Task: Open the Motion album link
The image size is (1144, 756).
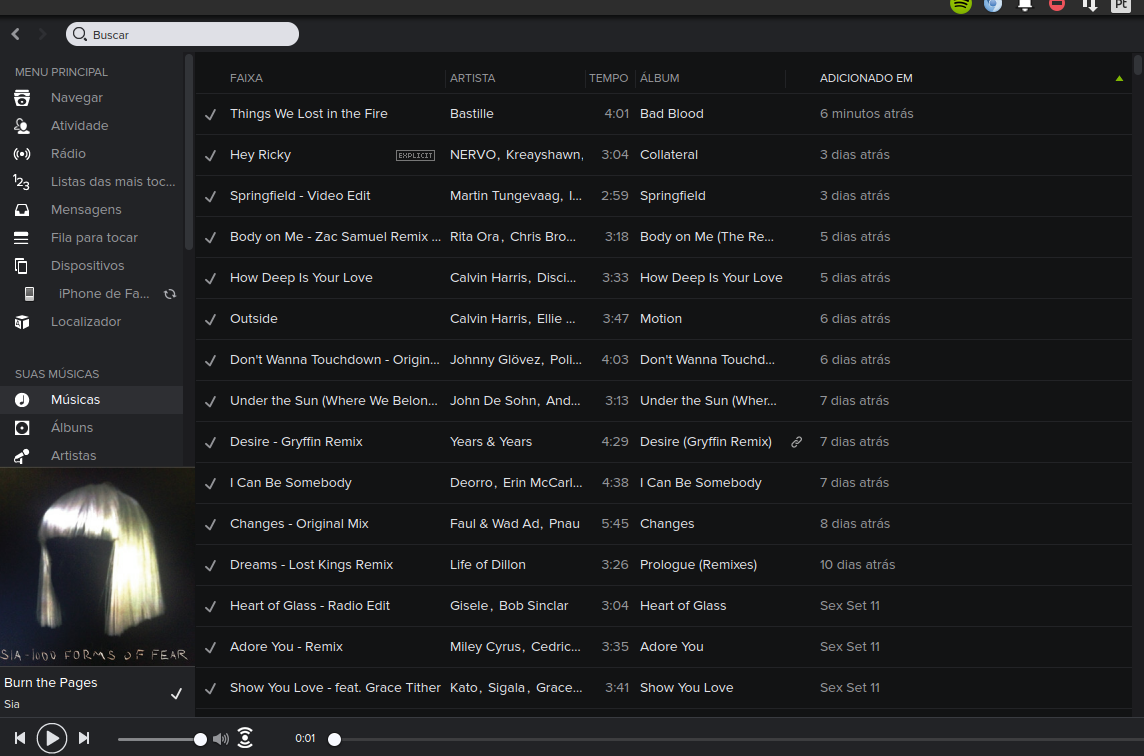Action: (660, 319)
